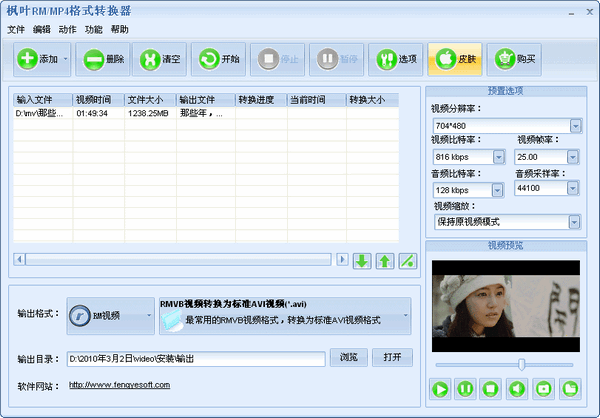Click the 浏览 (browse) button
The image size is (600, 418).
348,357
